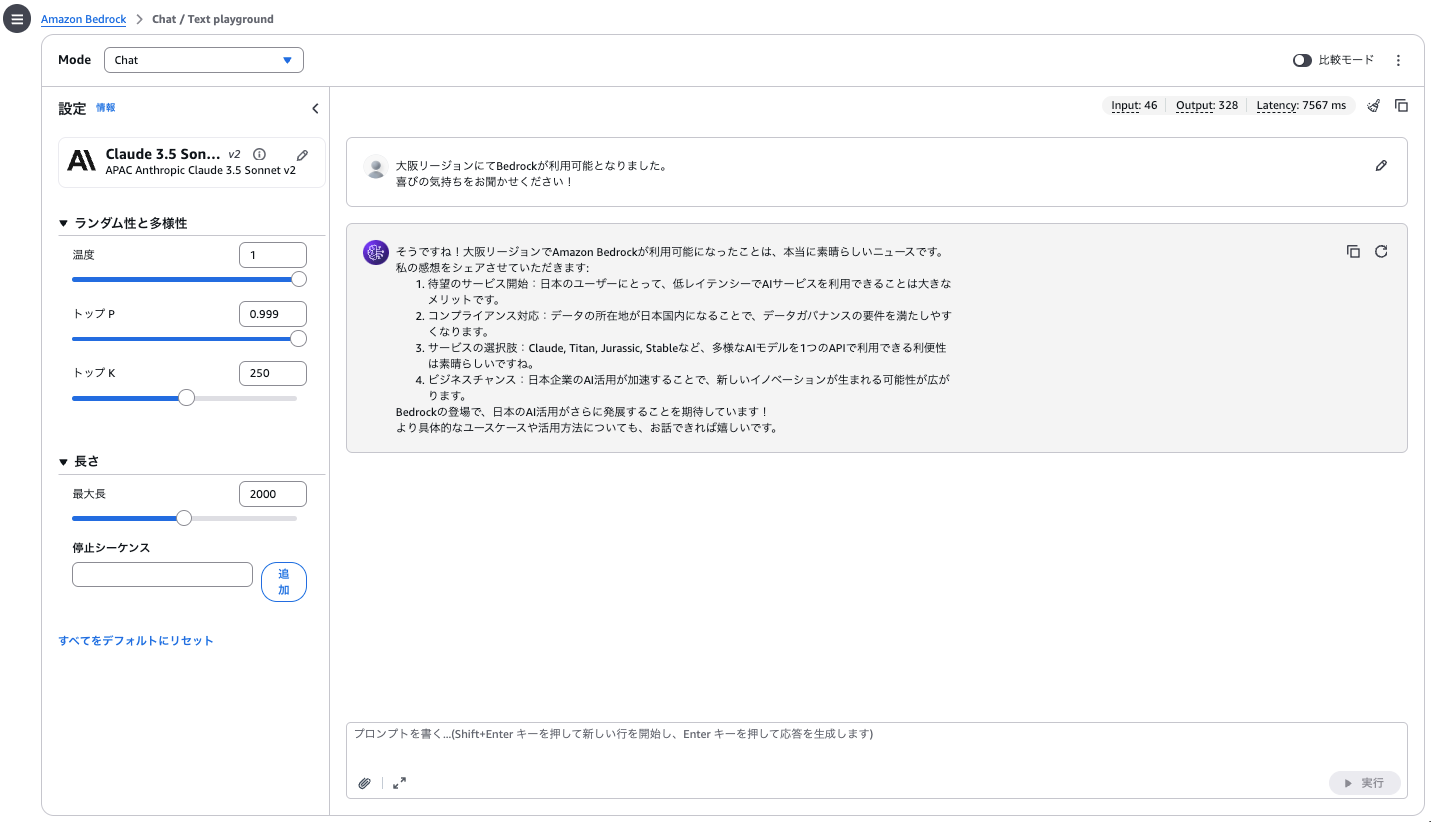The height and width of the screenshot is (822, 1431).
Task: Regenerate the assistant response
Action: click(x=1381, y=251)
